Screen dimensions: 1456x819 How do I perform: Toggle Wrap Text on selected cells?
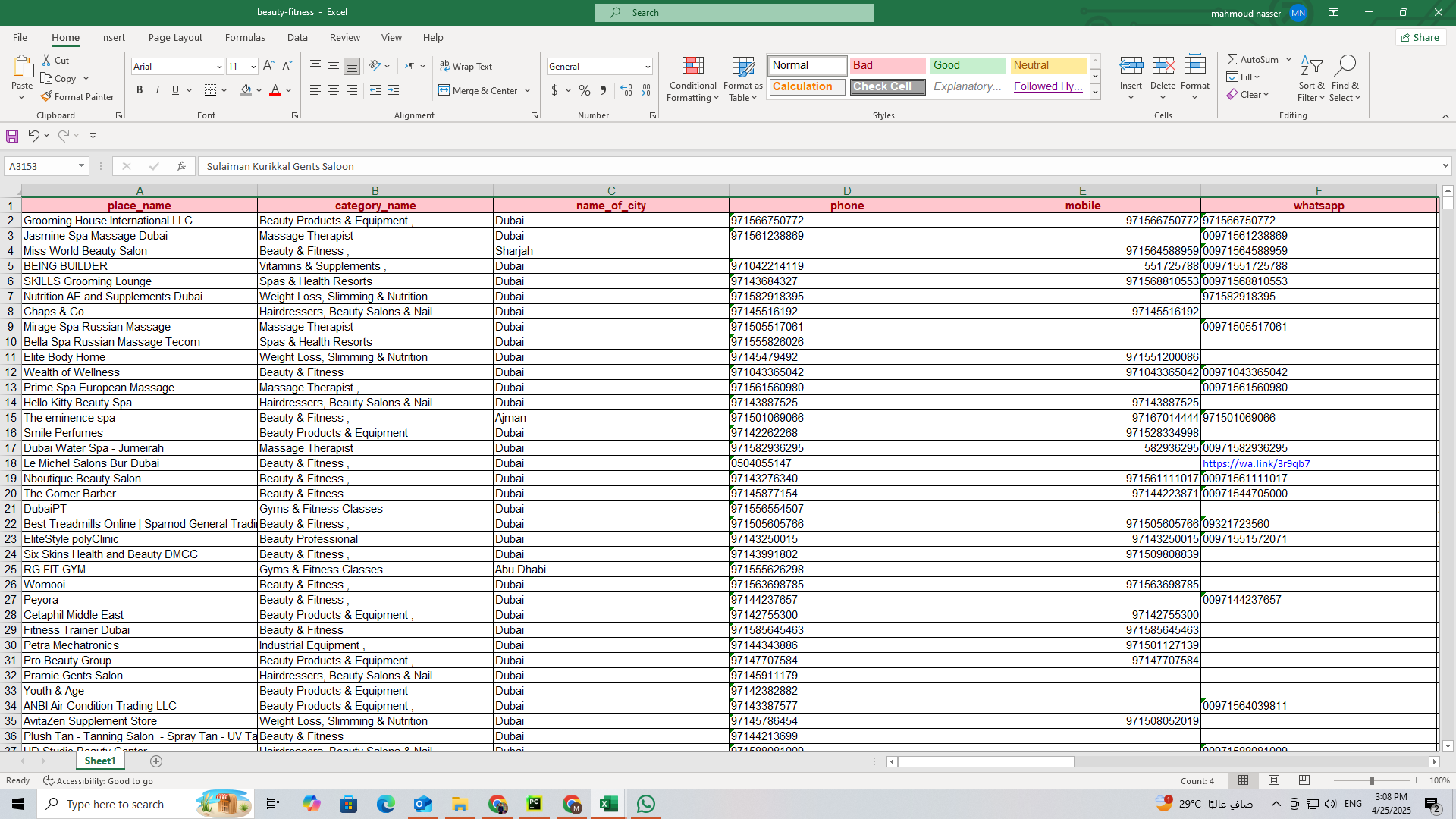pos(466,66)
